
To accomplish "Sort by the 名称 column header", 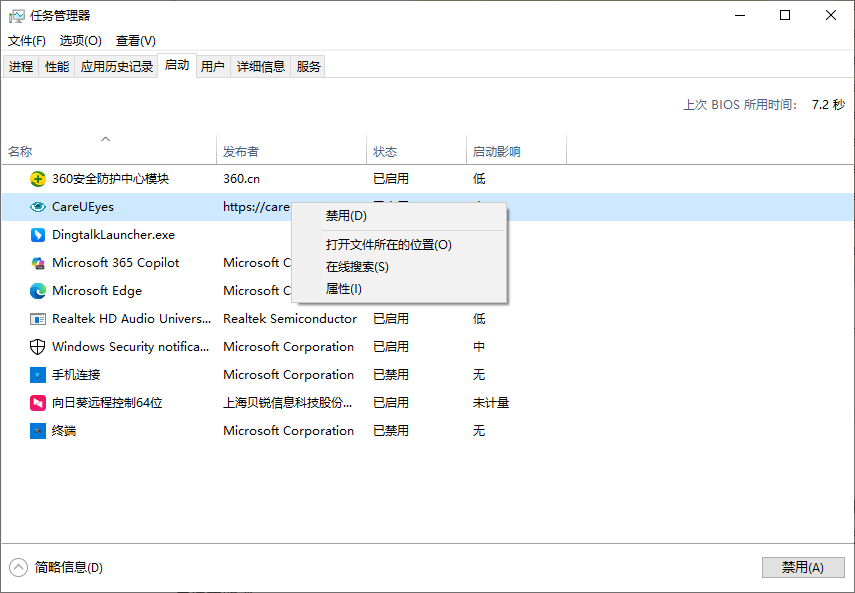I will [109, 152].
